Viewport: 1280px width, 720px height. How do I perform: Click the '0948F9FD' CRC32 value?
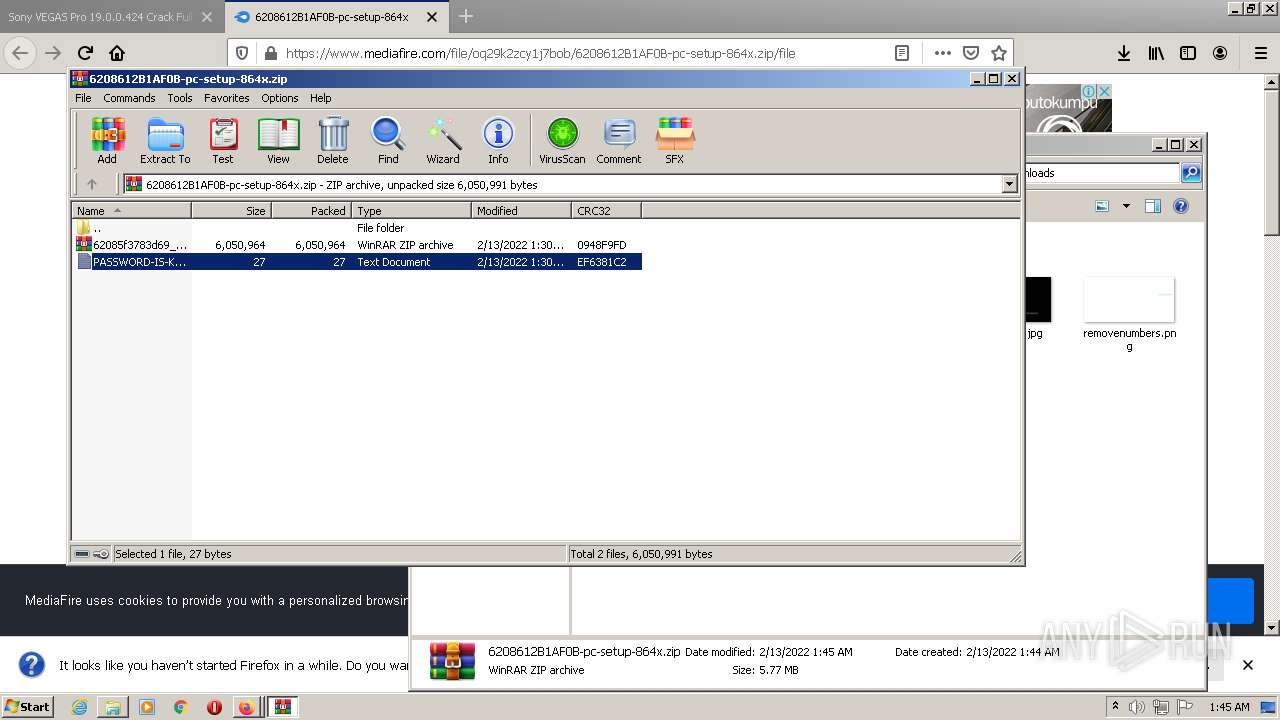pos(602,245)
